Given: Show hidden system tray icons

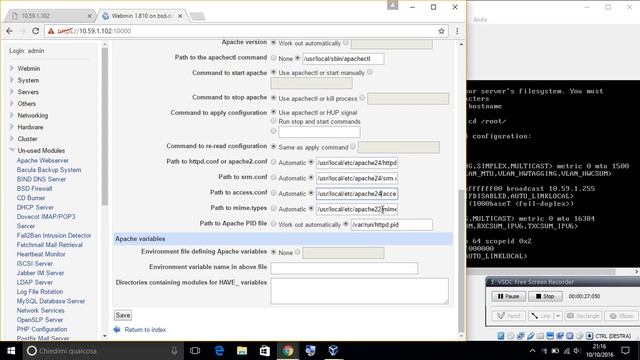Looking at the screenshot, I should tap(532, 351).
